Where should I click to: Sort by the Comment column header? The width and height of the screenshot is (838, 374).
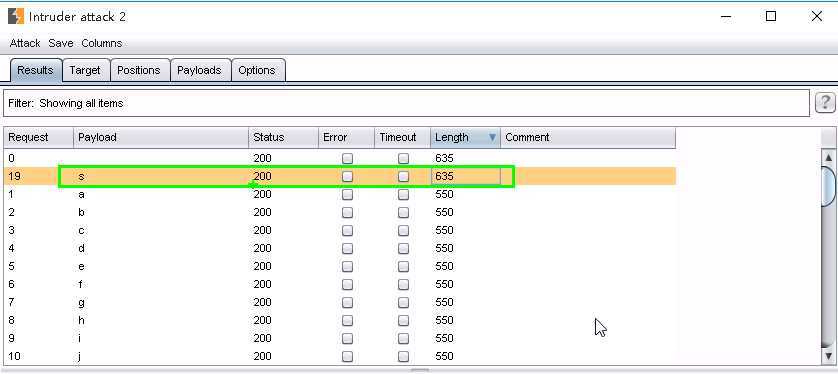[588, 138]
